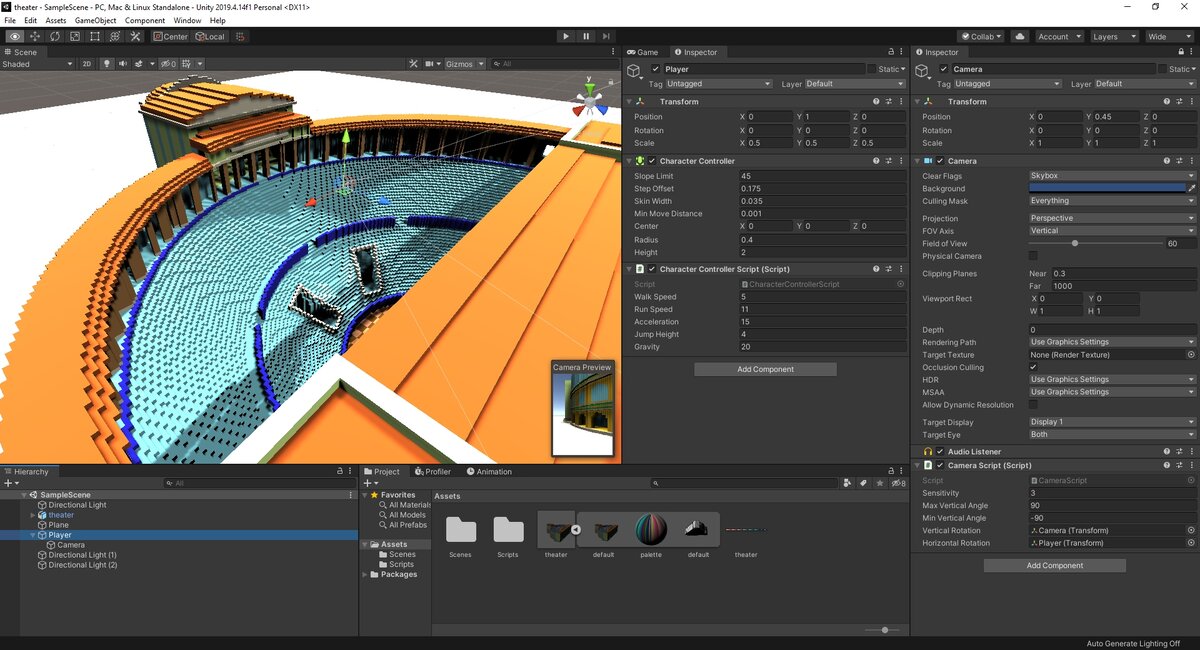Toggle 2D view in the Scene toolbar
This screenshot has width=1200, height=650.
point(86,63)
